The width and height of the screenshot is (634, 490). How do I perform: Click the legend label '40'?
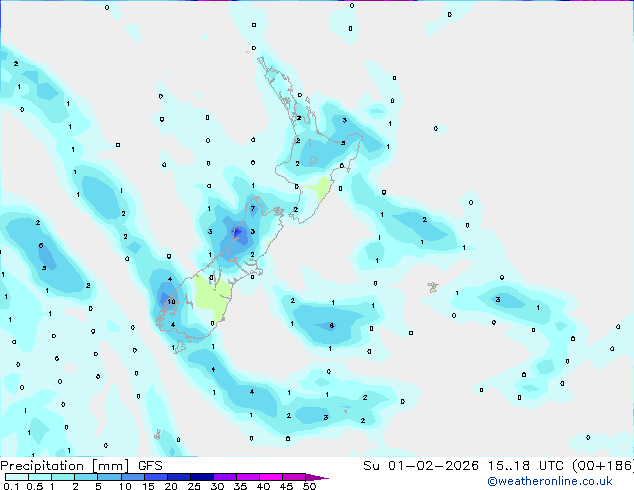pos(263,486)
